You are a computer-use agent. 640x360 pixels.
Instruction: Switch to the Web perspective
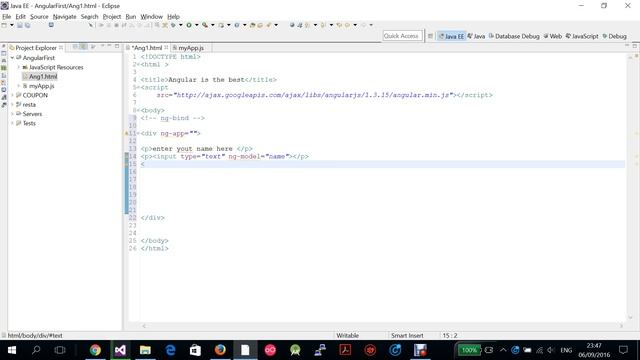coord(553,36)
